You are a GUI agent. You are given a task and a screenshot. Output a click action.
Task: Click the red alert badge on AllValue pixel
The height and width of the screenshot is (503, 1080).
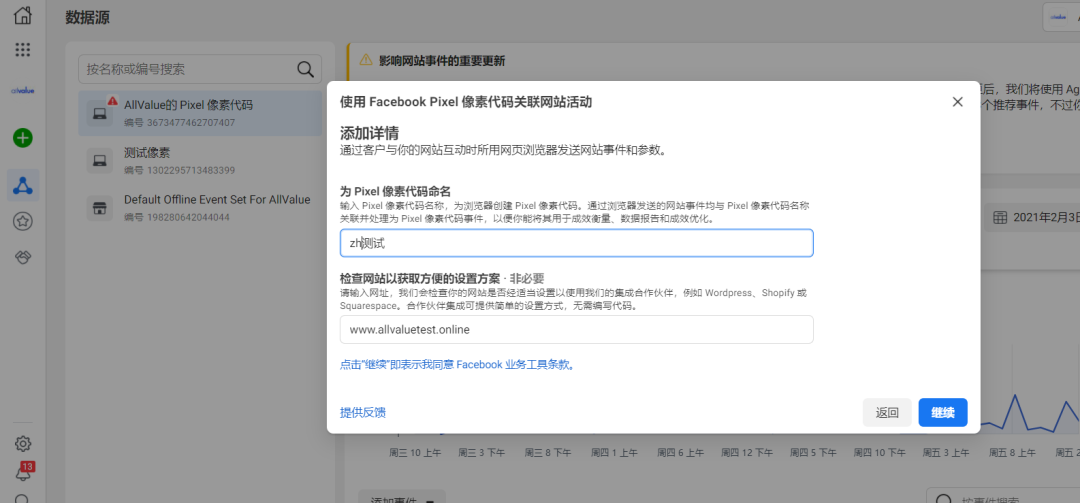112,101
